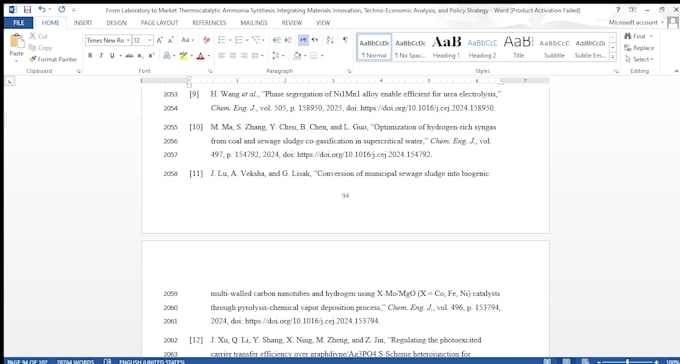Image resolution: width=680 pixels, height=364 pixels.
Task: Apply the Title style
Action: pos(518,47)
